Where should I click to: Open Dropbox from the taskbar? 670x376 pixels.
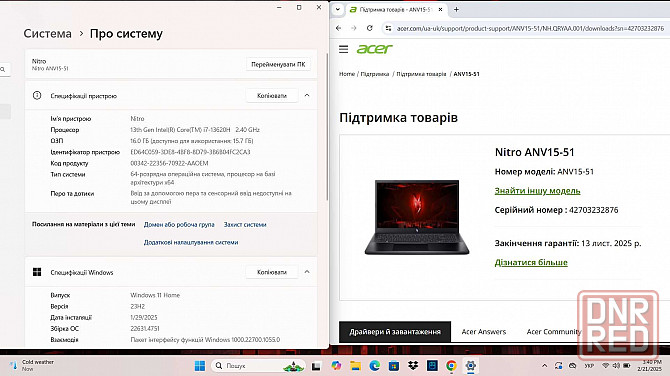(x=413, y=366)
